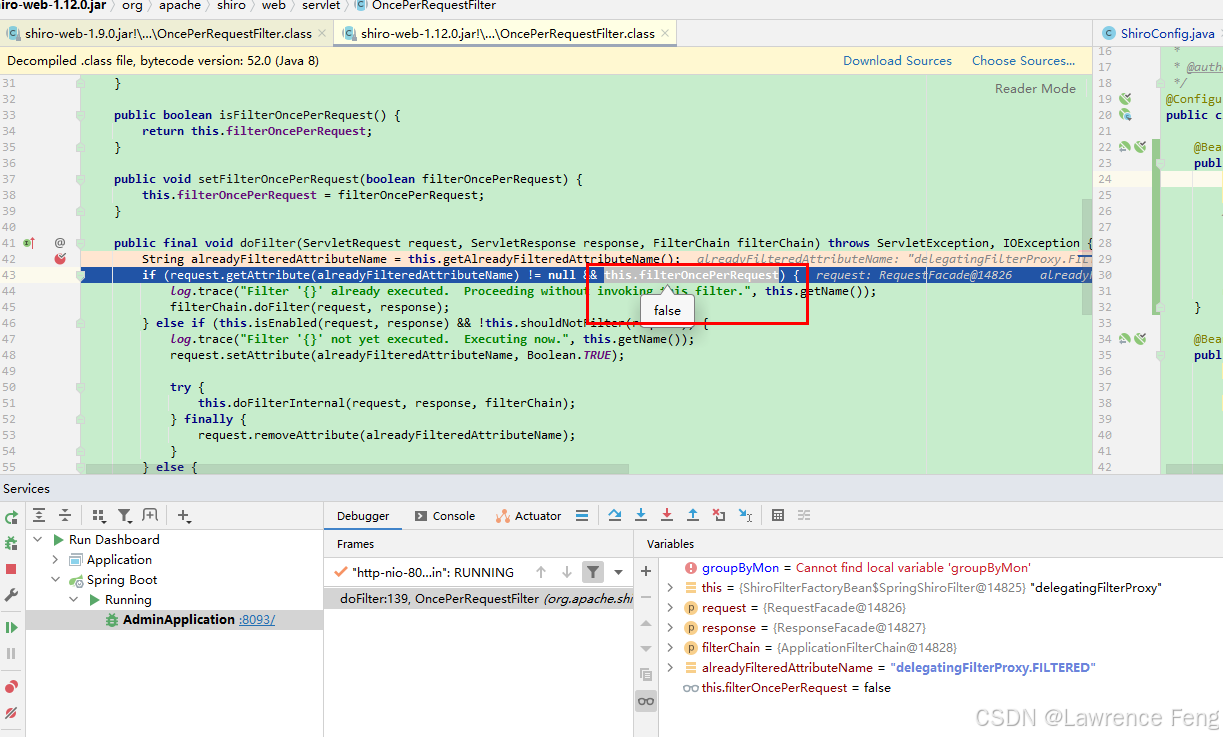The image size is (1223, 737).
Task: Click Drop Frame debugger icon
Action: tap(719, 516)
